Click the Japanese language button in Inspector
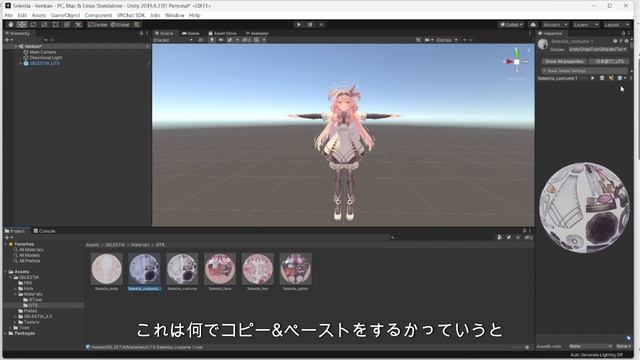The width and height of the screenshot is (640, 360). (x=609, y=62)
